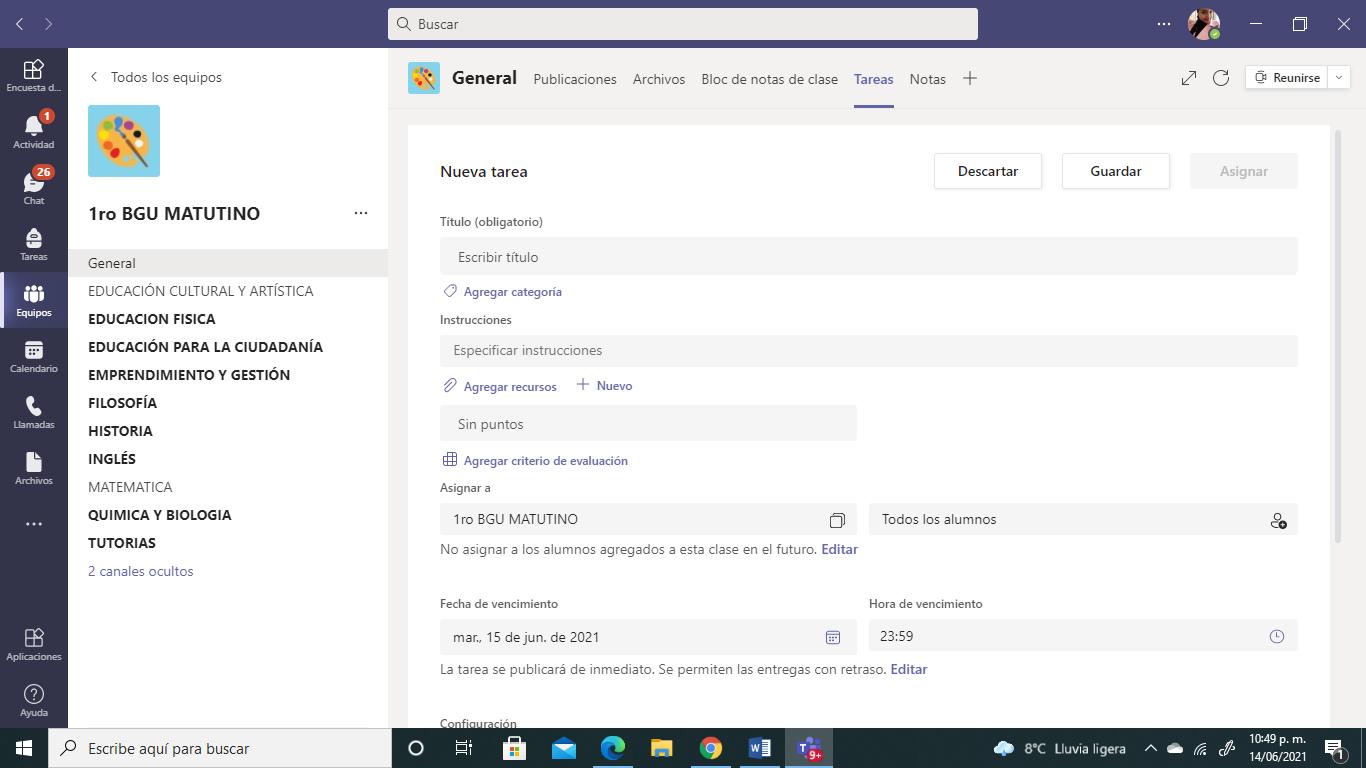The height and width of the screenshot is (768, 1366).
Task: Click Especificar instrucciones field
Action: (869, 350)
